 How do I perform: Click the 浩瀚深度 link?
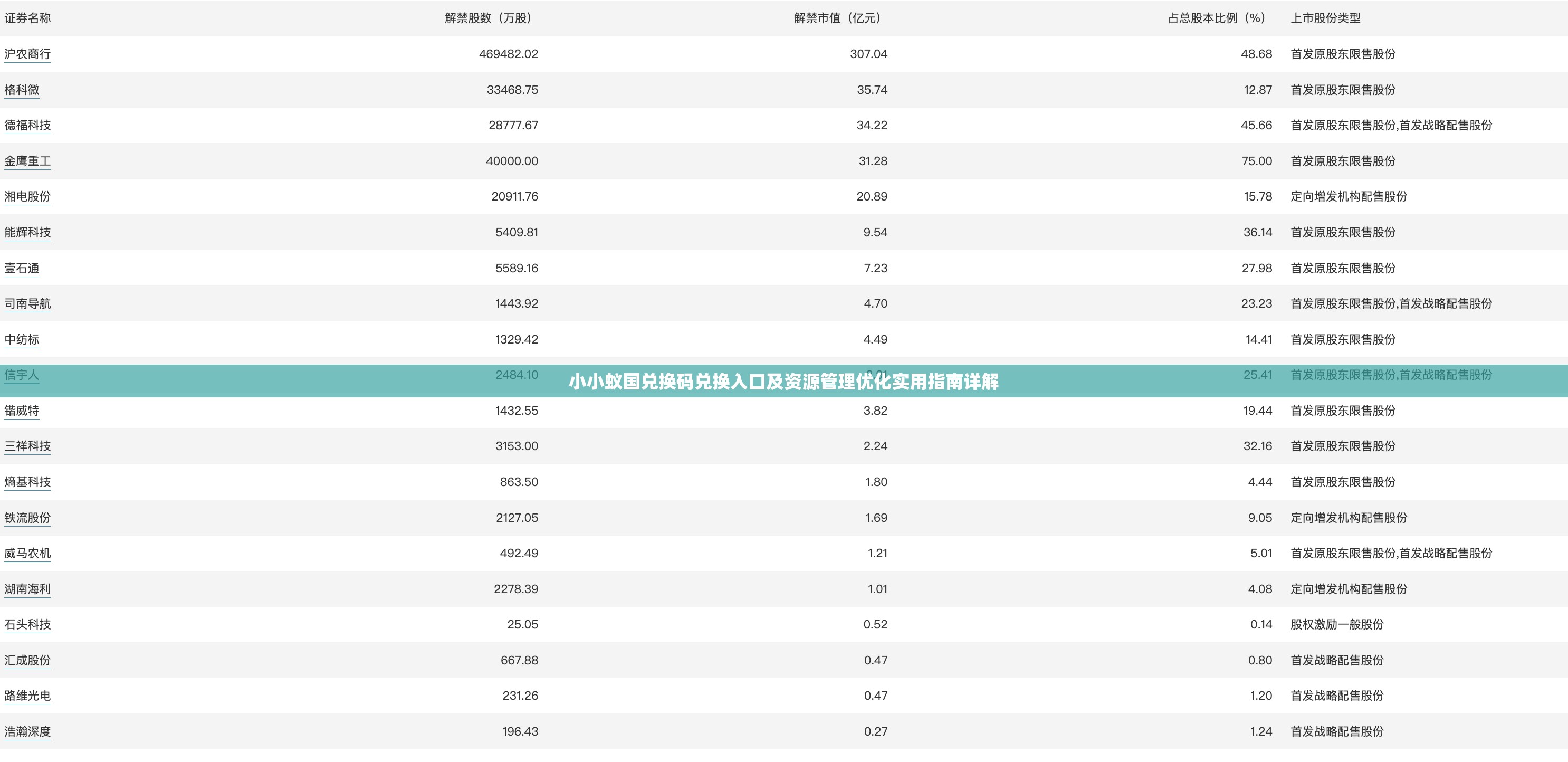click(x=27, y=731)
